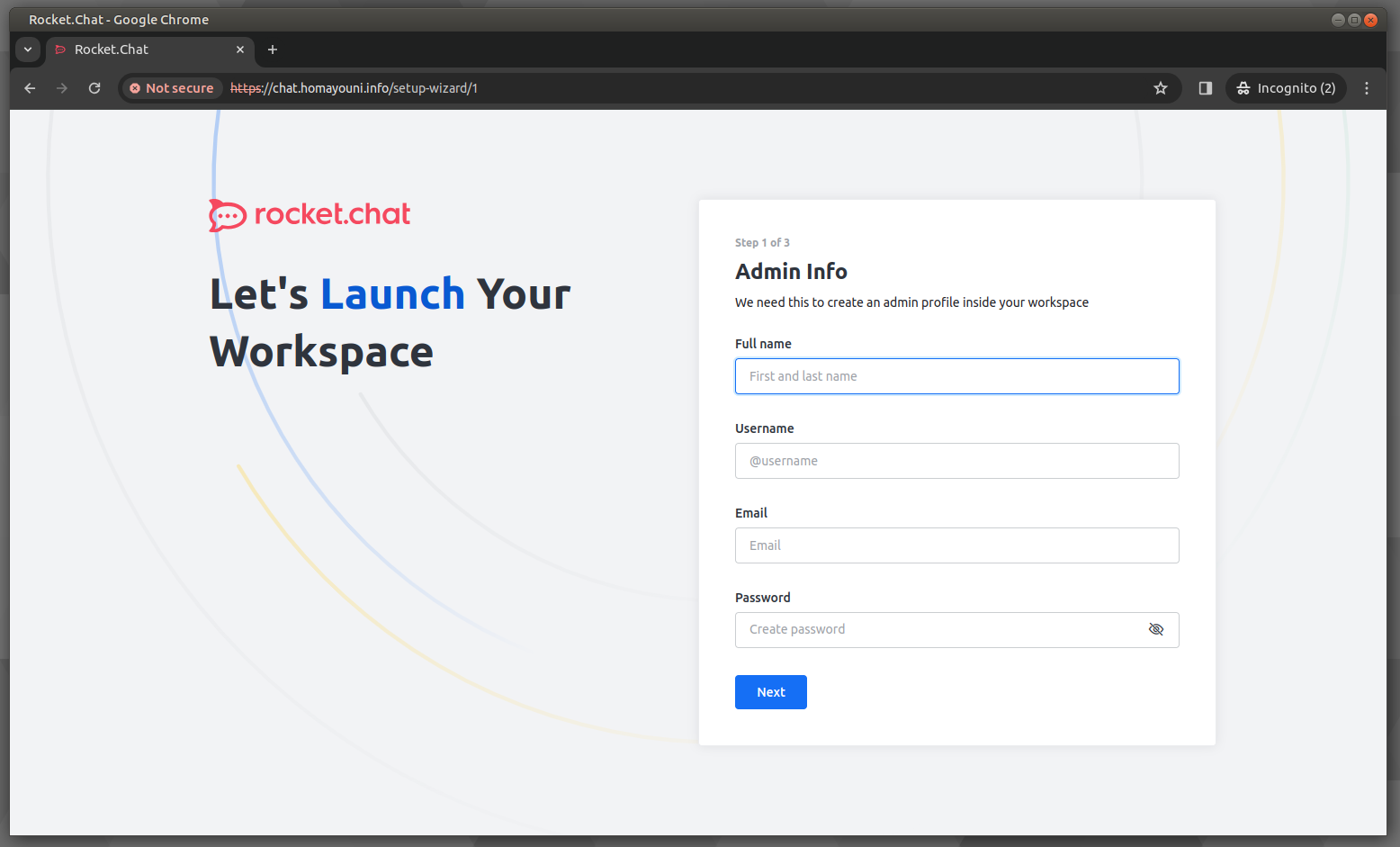Click the browser back arrow
The width and height of the screenshot is (1400, 847).
tap(30, 88)
